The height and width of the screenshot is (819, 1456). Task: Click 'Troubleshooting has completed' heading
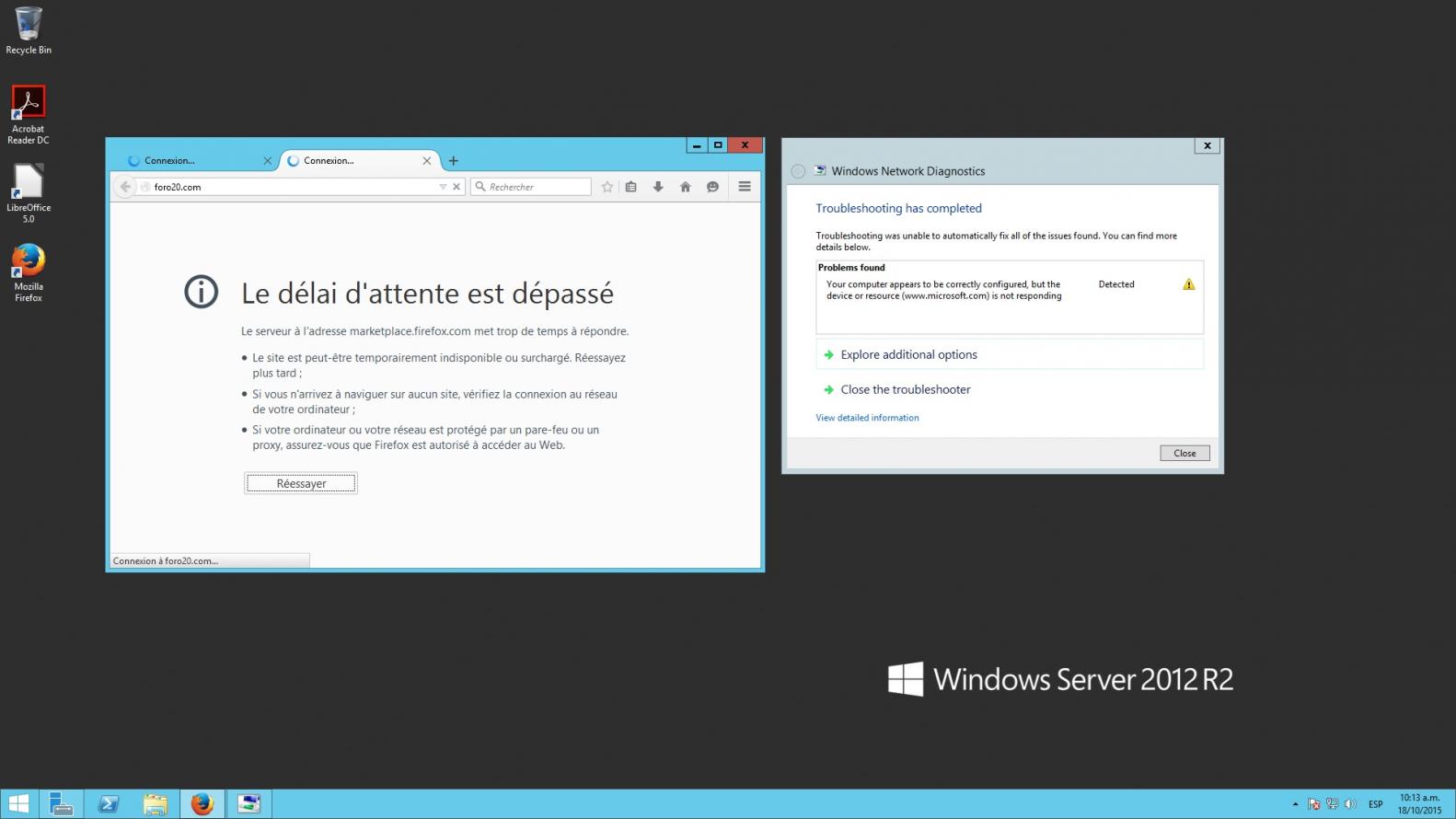[898, 208]
